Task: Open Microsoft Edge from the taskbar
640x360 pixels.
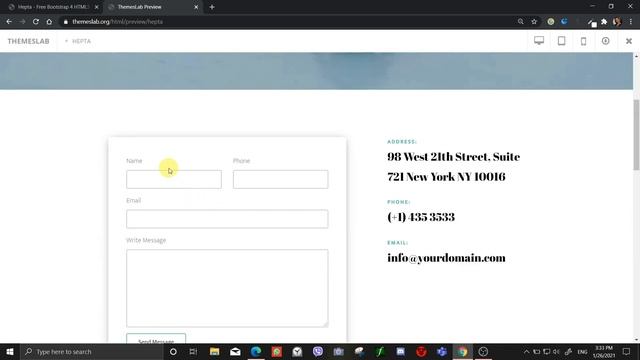Action: (x=256, y=351)
